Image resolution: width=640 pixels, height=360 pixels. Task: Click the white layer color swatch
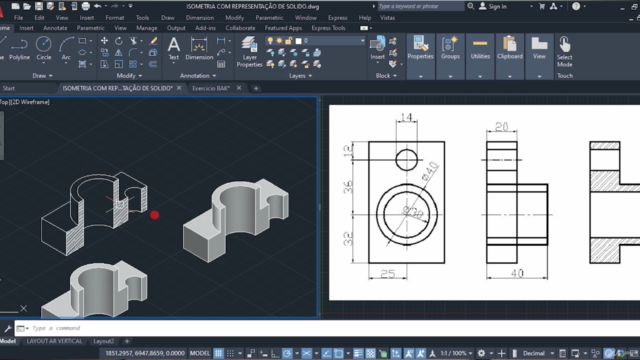coord(298,41)
